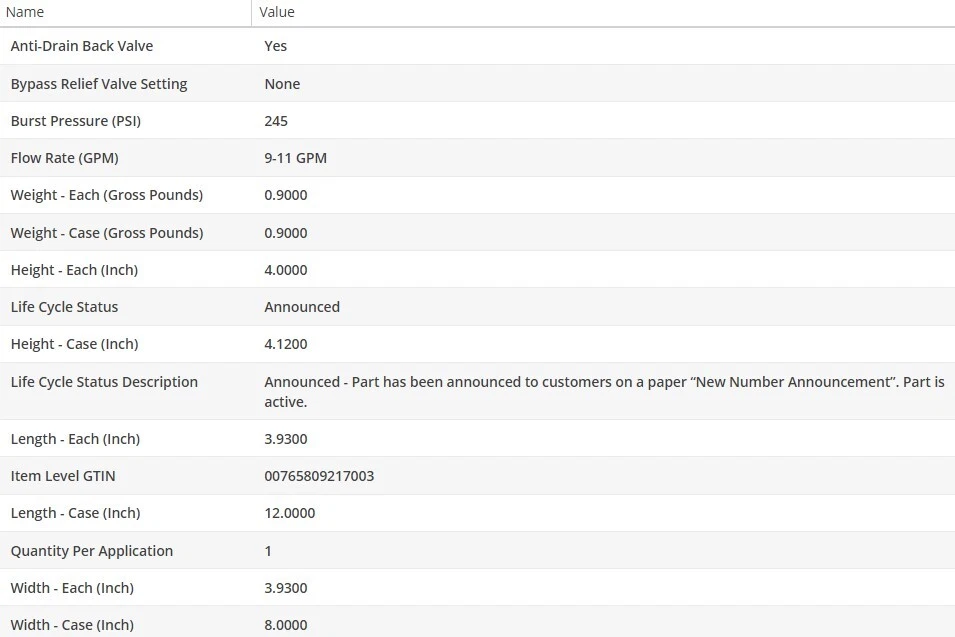Click the Life Cycle Status Description label
The height and width of the screenshot is (637, 955).
tap(104, 382)
